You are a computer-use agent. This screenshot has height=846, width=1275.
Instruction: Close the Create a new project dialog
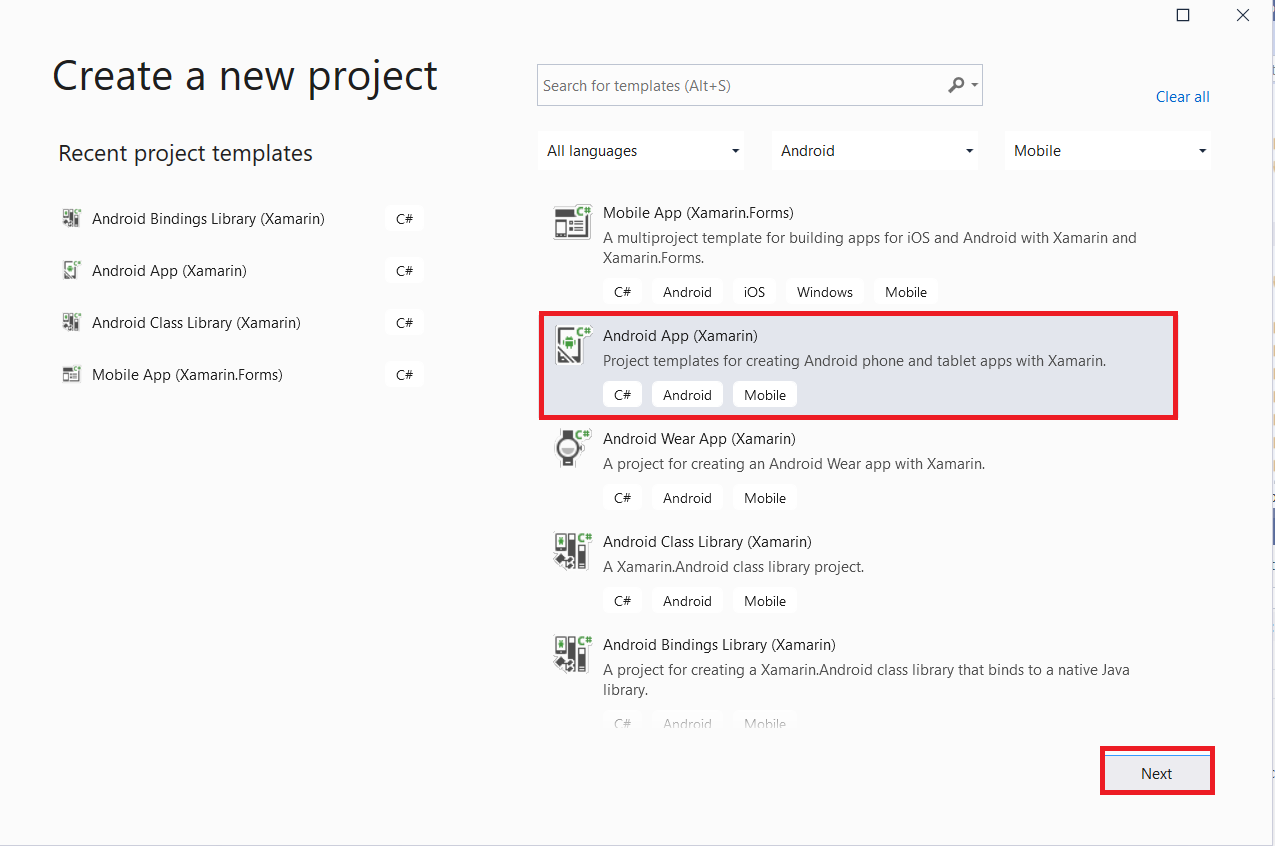pos(1243,15)
